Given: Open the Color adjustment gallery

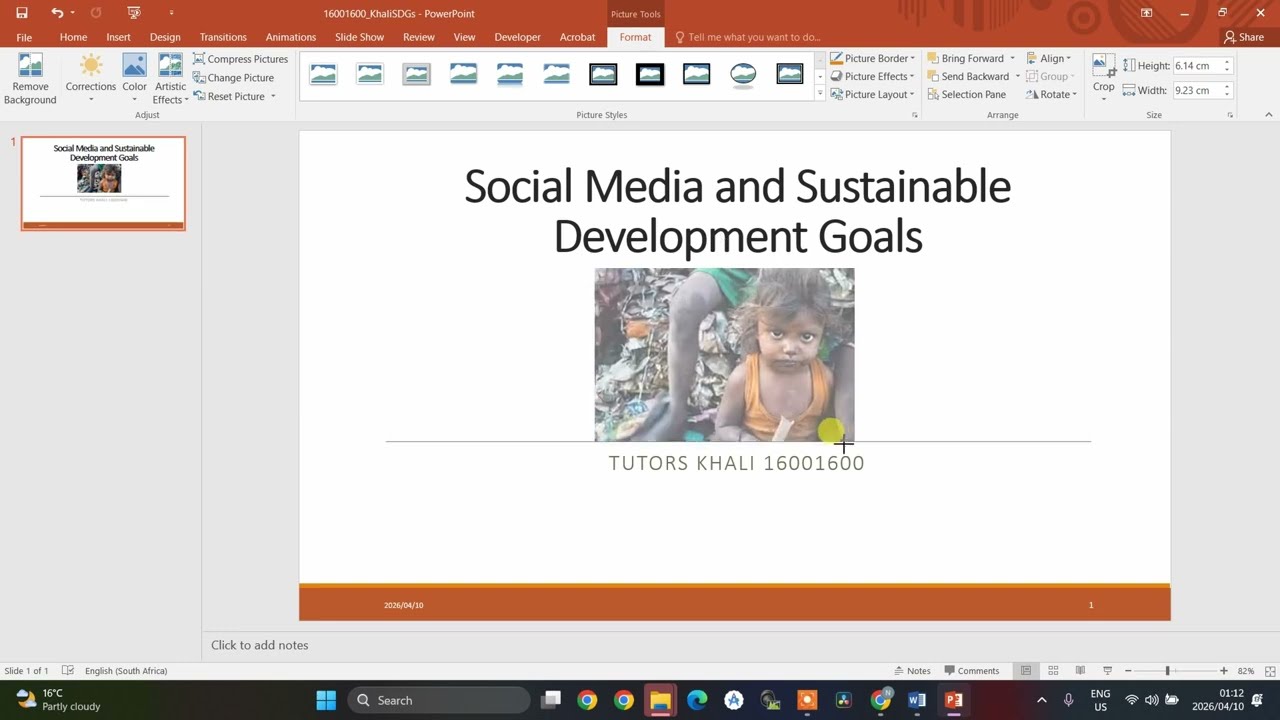Looking at the screenshot, I should click(134, 79).
